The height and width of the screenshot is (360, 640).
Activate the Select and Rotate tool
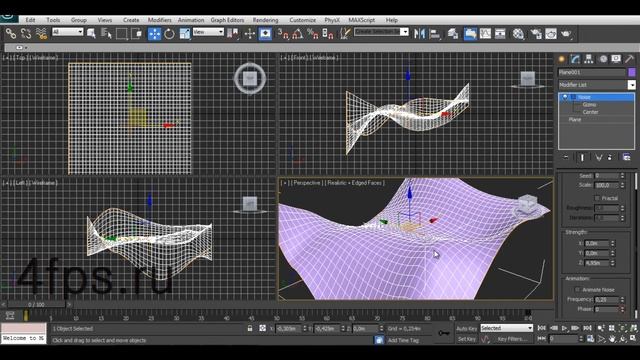click(169, 33)
